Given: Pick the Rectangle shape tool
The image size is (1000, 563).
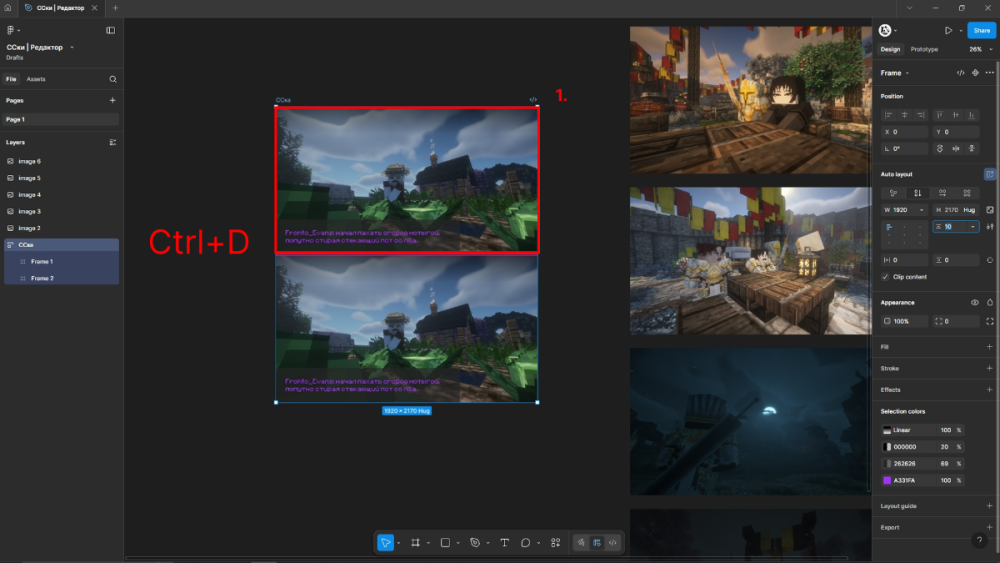Looking at the screenshot, I should pyautogui.click(x=446, y=542).
